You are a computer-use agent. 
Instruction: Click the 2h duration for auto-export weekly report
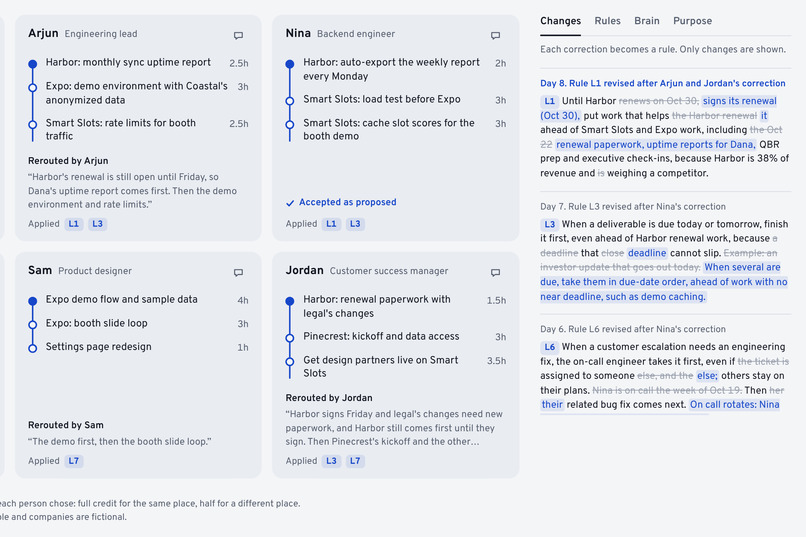(500, 63)
